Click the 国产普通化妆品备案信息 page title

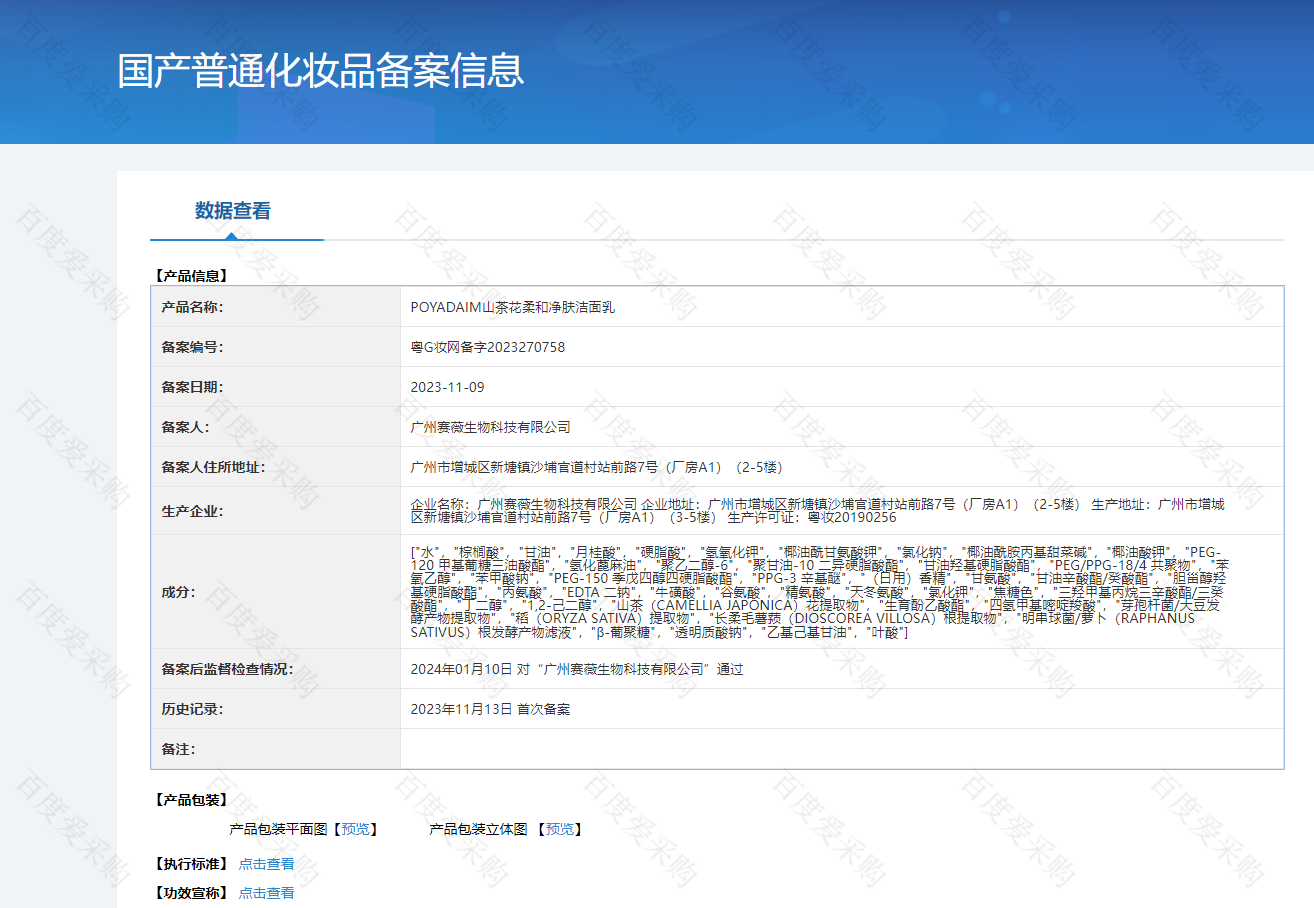pyautogui.click(x=320, y=71)
